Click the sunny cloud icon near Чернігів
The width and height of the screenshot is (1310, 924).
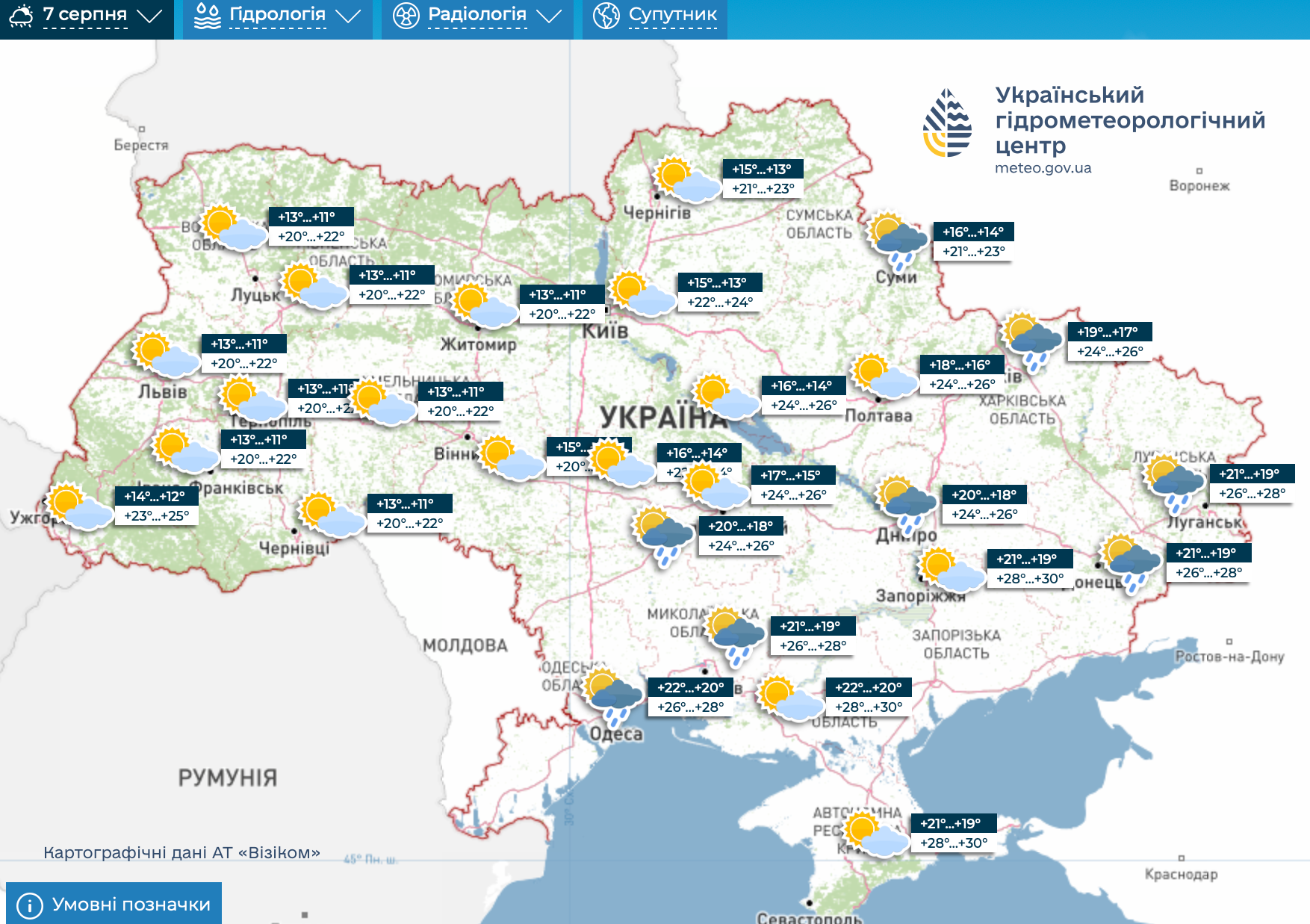pos(687,180)
